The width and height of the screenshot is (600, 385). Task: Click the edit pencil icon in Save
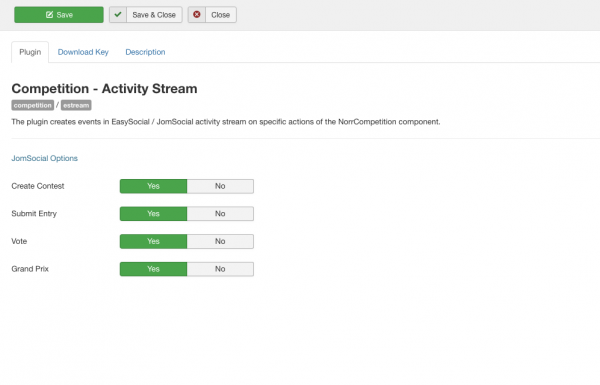tap(49, 15)
